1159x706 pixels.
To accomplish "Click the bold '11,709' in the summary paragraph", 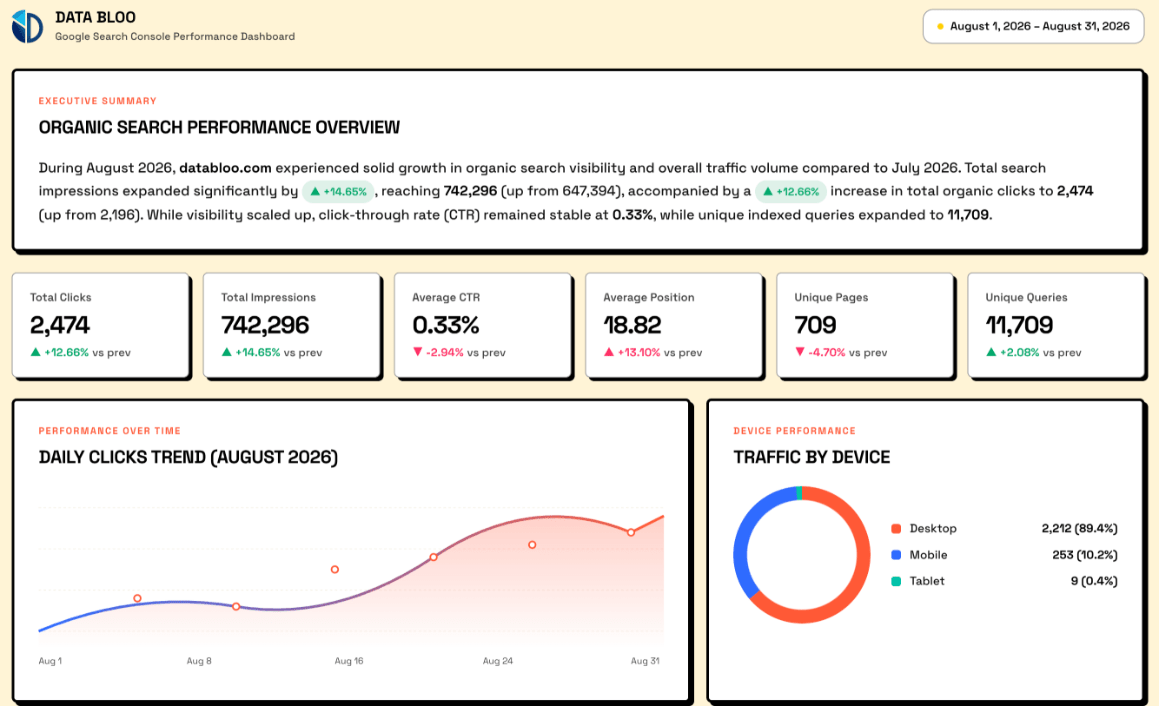I will pyautogui.click(x=968, y=215).
